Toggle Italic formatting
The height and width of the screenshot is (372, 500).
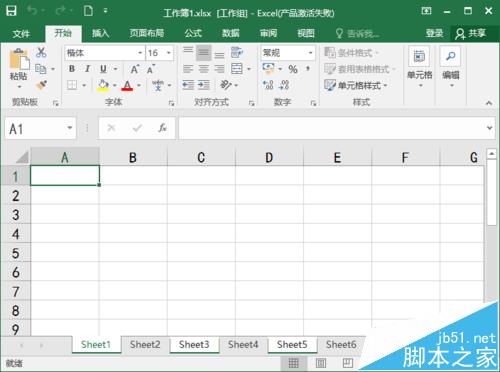click(87, 69)
